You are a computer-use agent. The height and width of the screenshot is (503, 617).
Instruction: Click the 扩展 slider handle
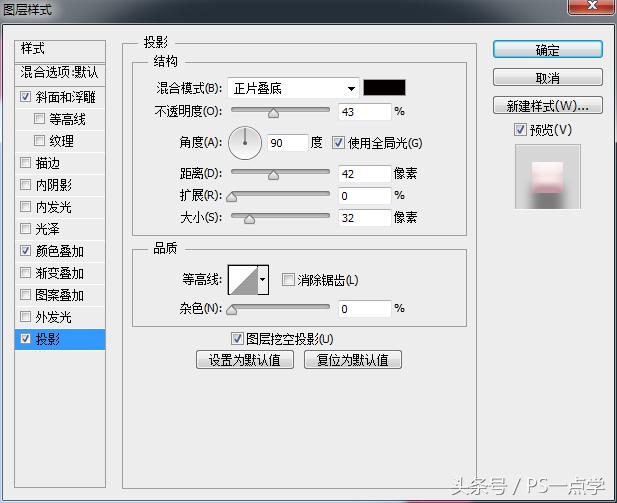coord(232,197)
